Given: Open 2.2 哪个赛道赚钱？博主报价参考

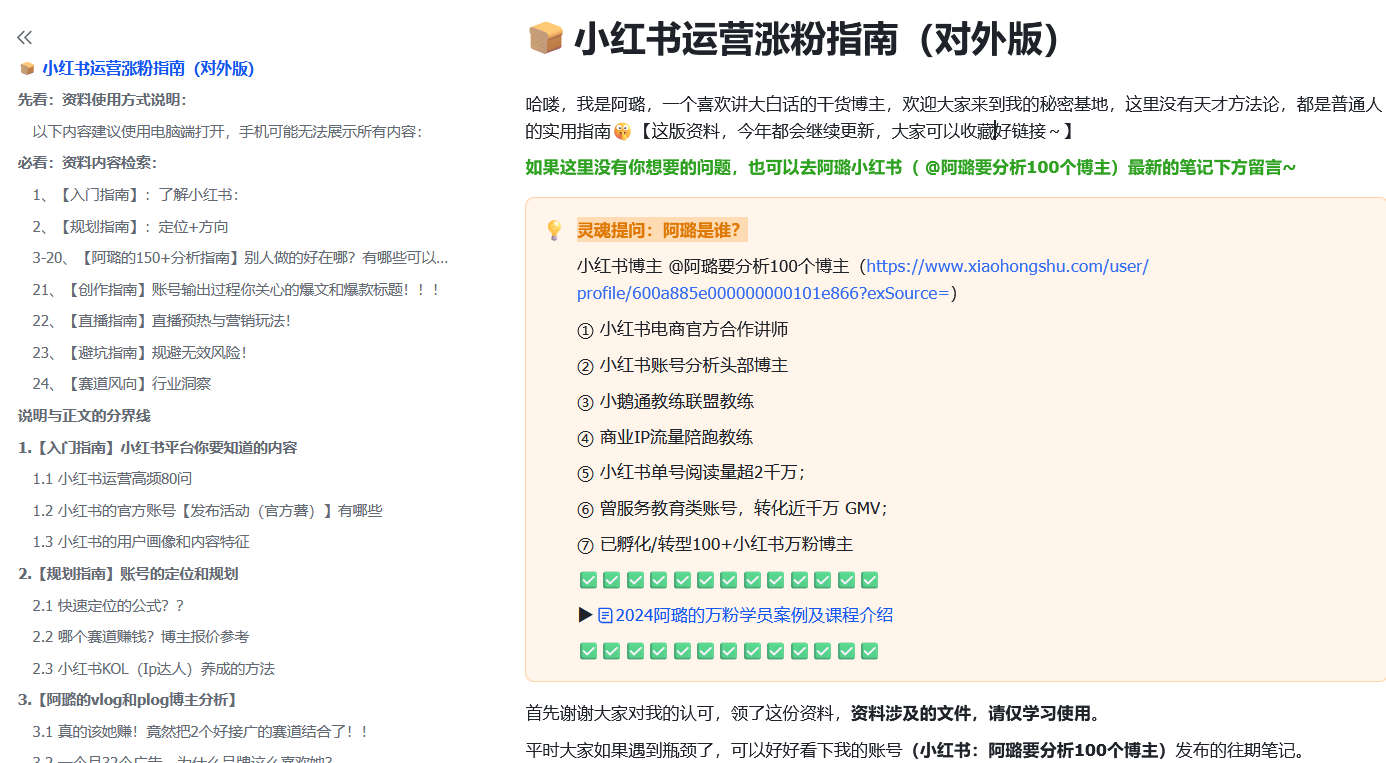Looking at the screenshot, I should (141, 637).
